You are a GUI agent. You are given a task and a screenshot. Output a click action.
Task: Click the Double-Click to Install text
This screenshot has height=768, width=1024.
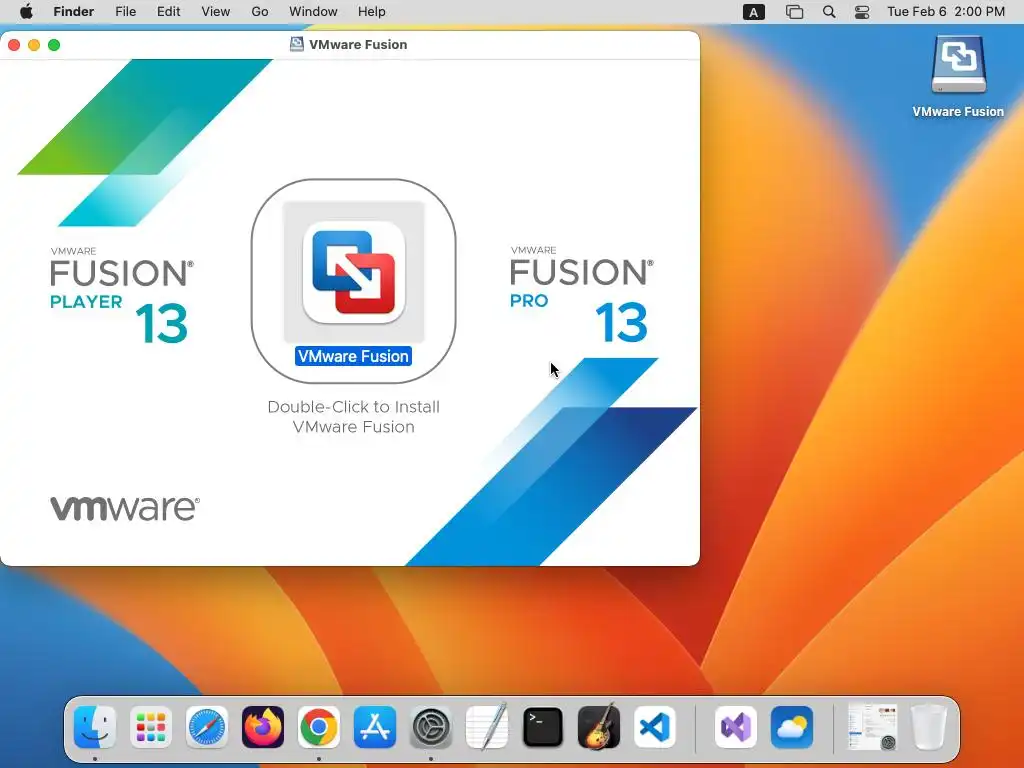tap(353, 417)
